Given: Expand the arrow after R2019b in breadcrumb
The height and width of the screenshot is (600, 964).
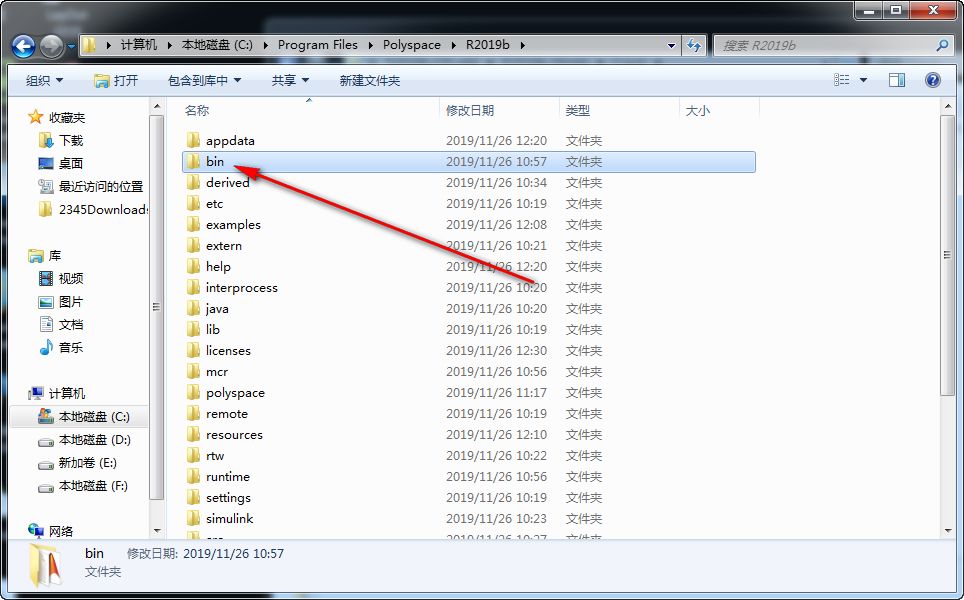Looking at the screenshot, I should [x=523, y=45].
